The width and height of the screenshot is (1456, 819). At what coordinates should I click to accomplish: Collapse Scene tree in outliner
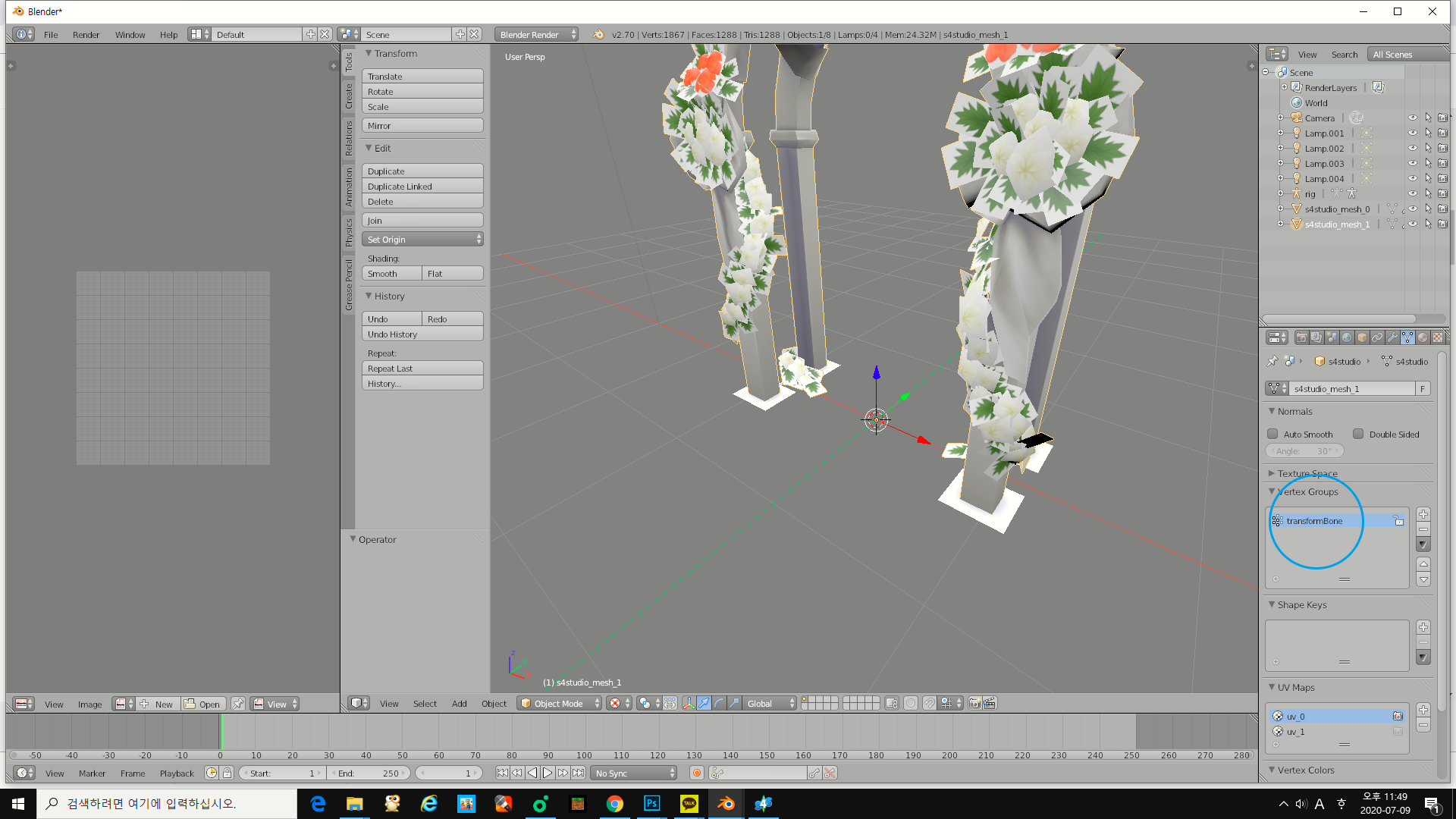point(1266,72)
